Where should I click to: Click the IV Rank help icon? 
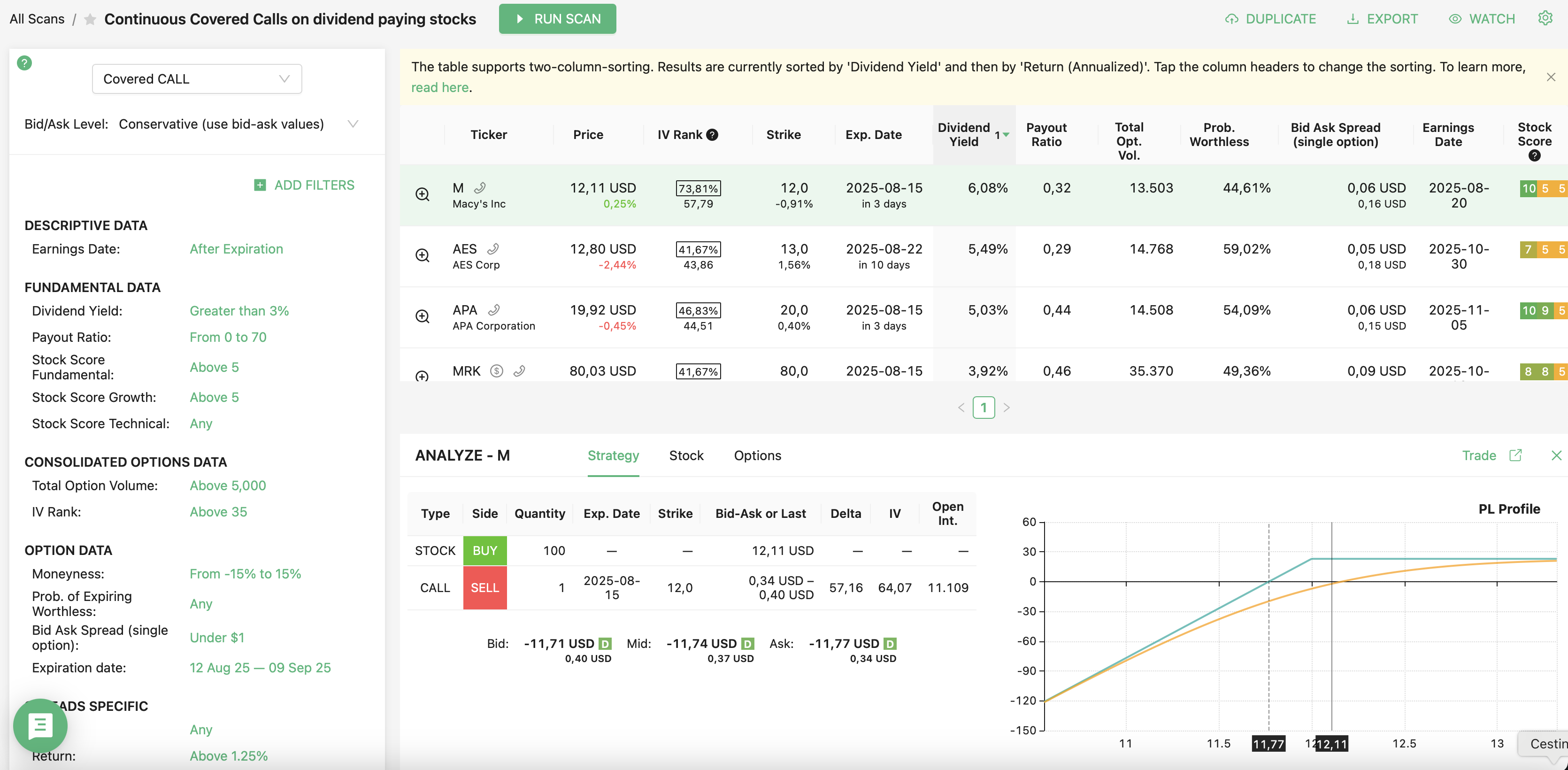[712, 135]
